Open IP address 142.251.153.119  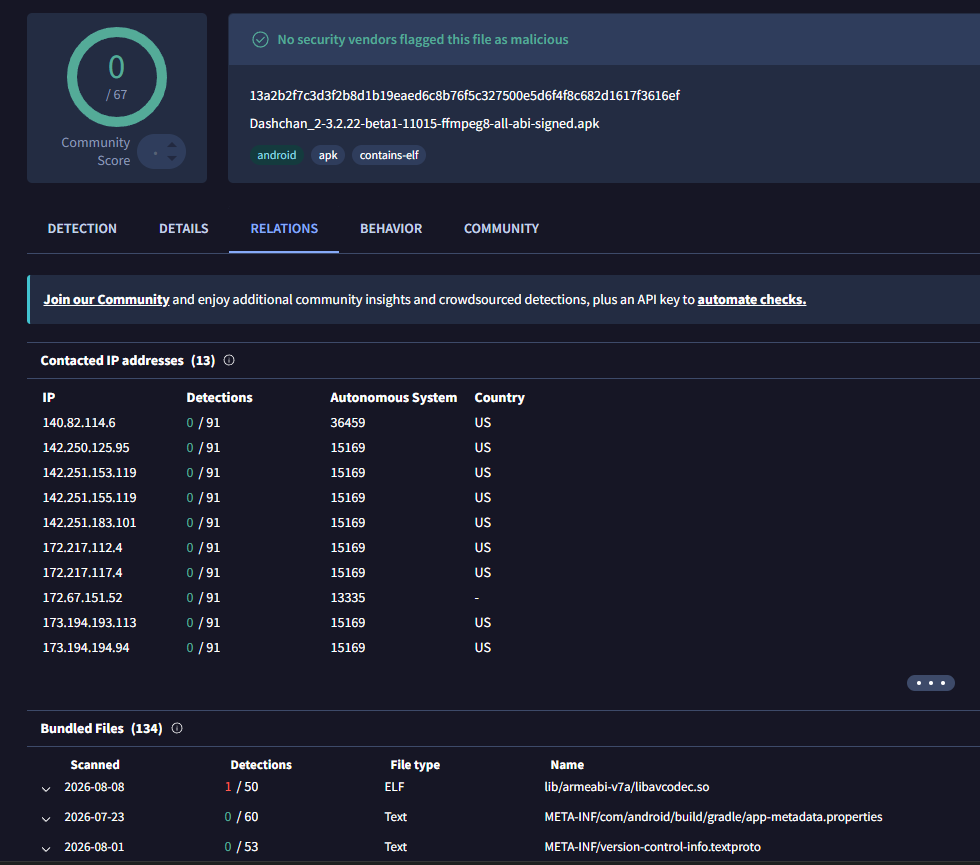pyautogui.click(x=89, y=472)
